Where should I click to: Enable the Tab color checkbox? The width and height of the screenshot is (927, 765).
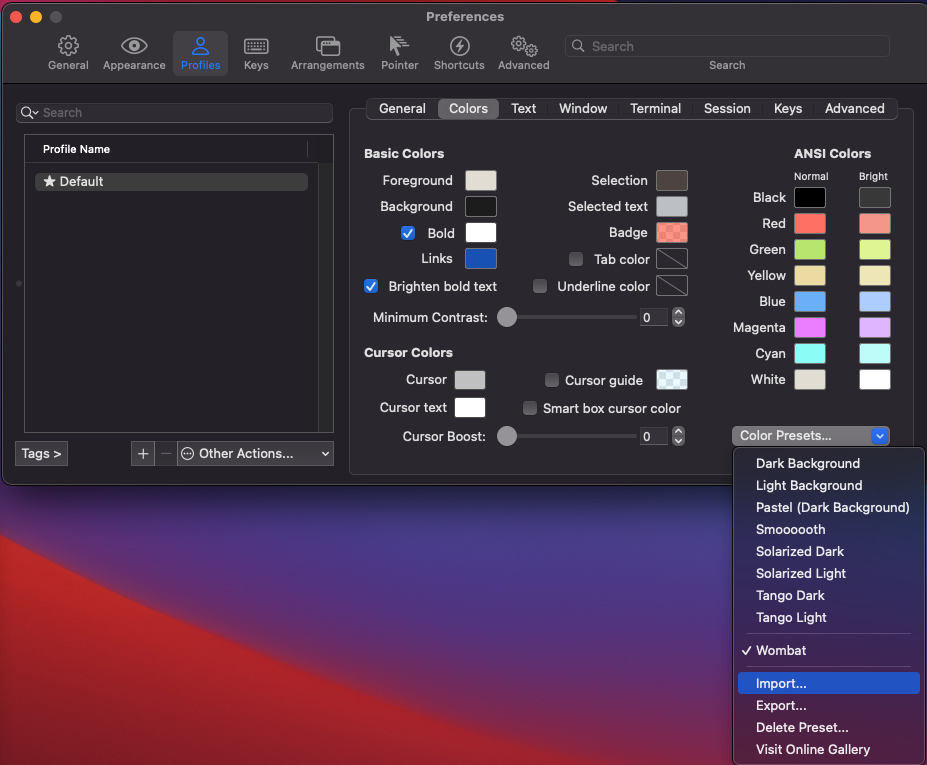click(576, 259)
